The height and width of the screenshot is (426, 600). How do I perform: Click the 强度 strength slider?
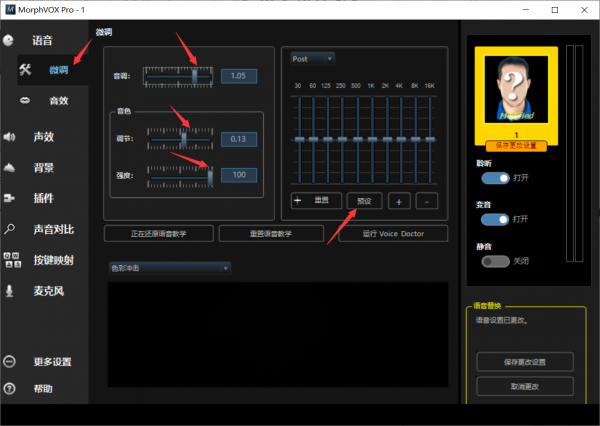click(x=180, y=177)
